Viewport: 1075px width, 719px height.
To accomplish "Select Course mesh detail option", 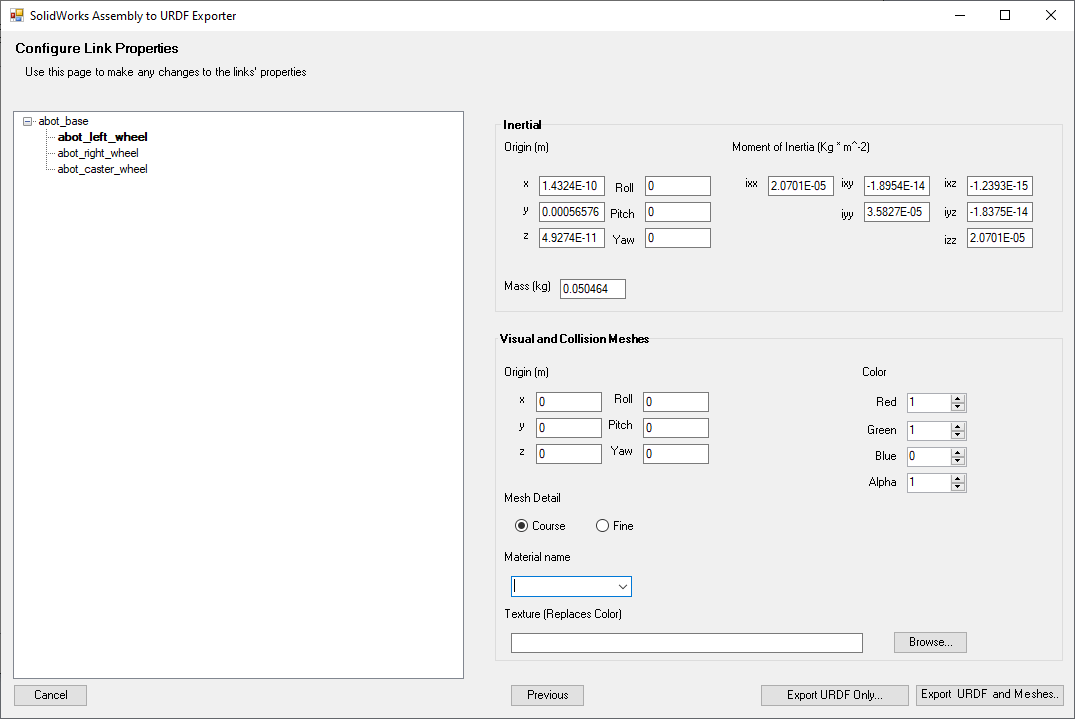I will click(521, 526).
